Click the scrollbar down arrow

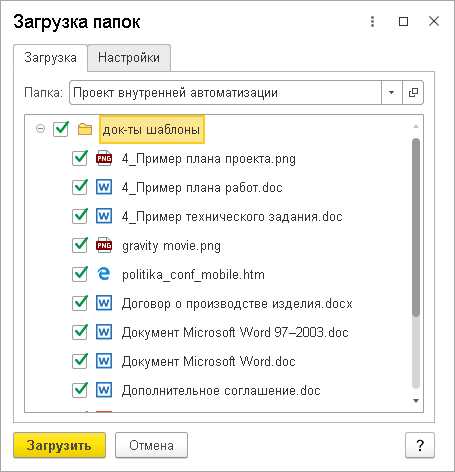416,400
